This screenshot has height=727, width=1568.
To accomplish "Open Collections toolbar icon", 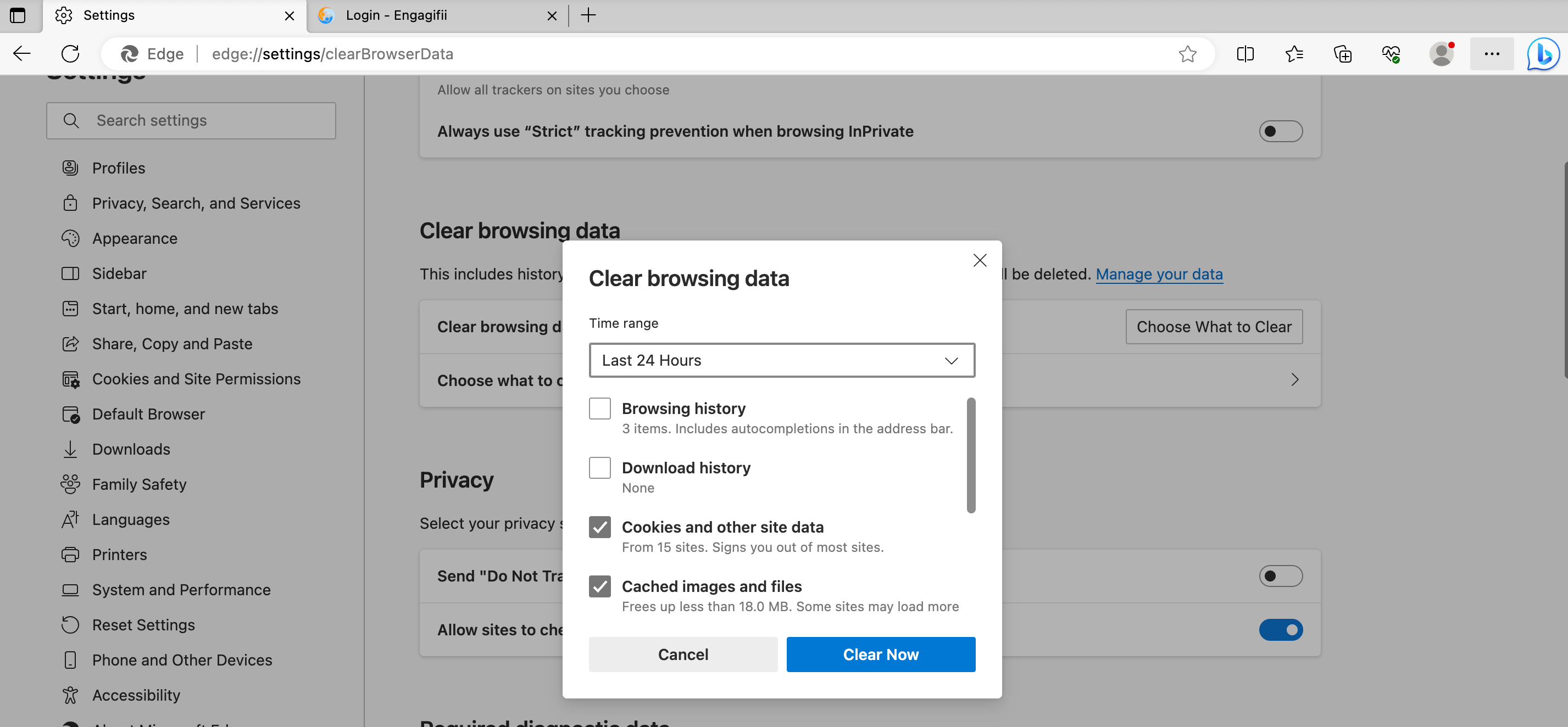I will click(x=1343, y=53).
